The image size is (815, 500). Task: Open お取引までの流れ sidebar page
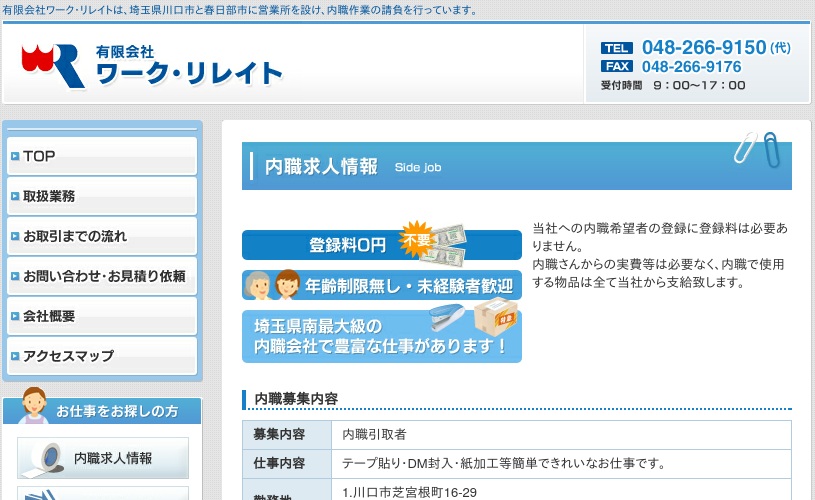(100, 236)
